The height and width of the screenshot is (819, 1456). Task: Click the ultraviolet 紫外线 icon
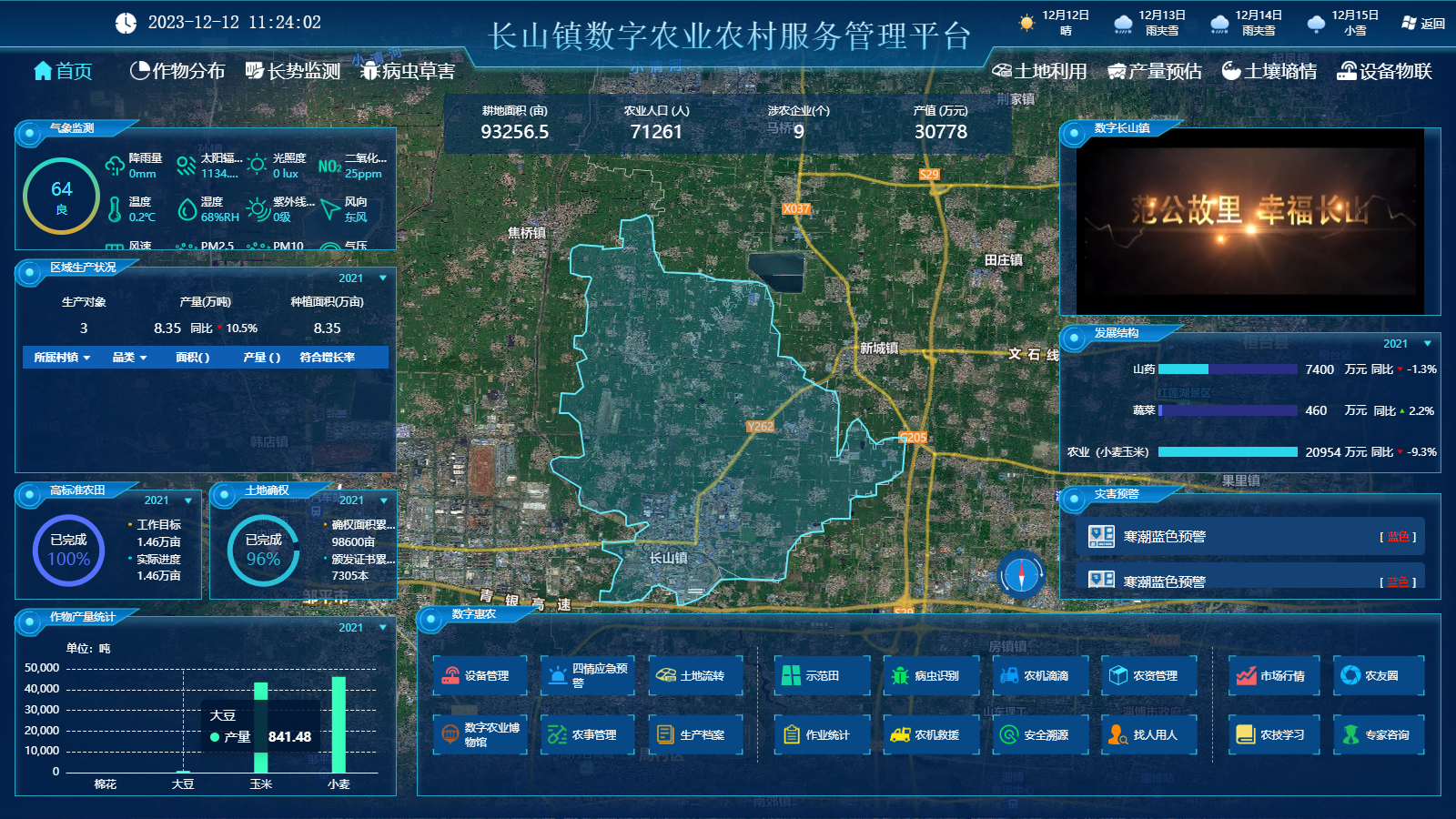(258, 209)
